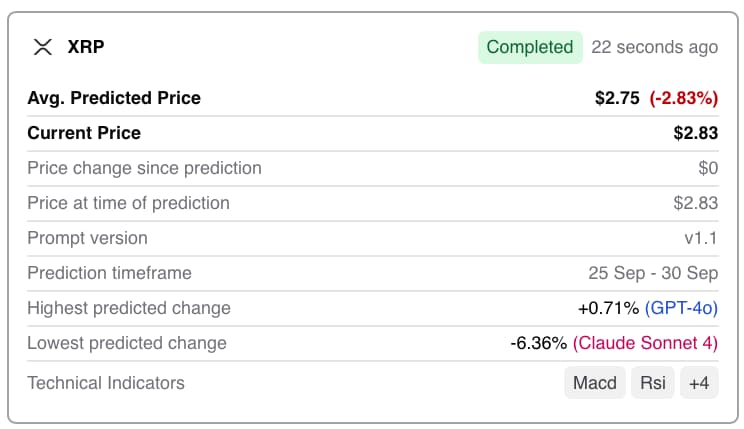Click the Price at time of prediction value
This screenshot has width=744, height=429.
[695, 203]
